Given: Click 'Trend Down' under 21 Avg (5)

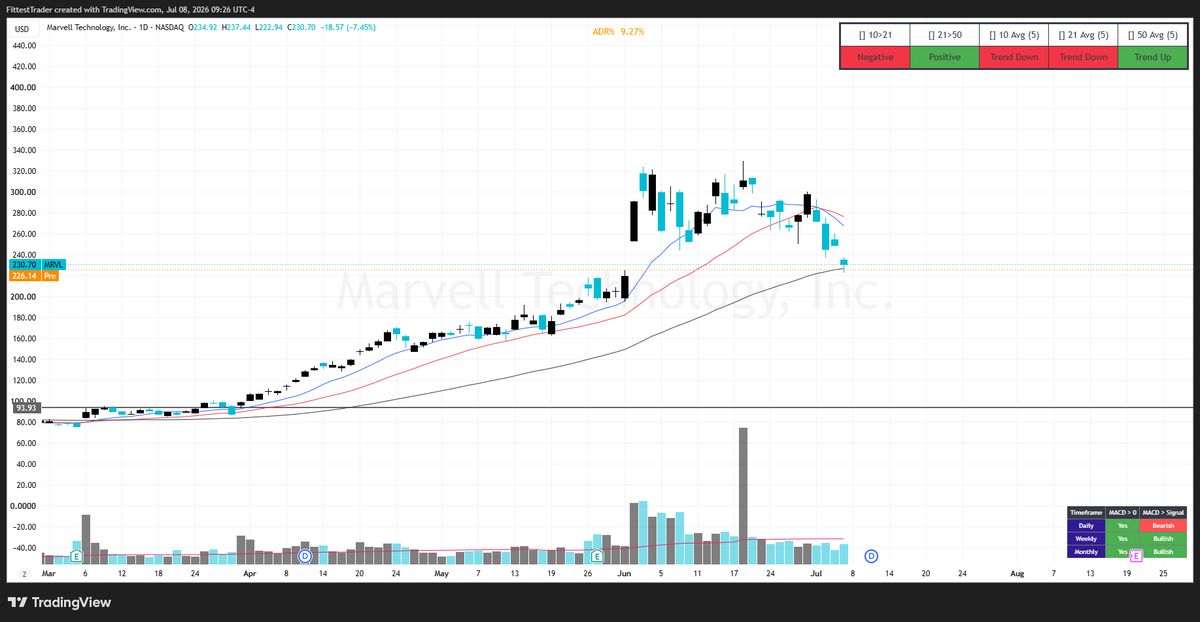Looking at the screenshot, I should pos(1083,57).
